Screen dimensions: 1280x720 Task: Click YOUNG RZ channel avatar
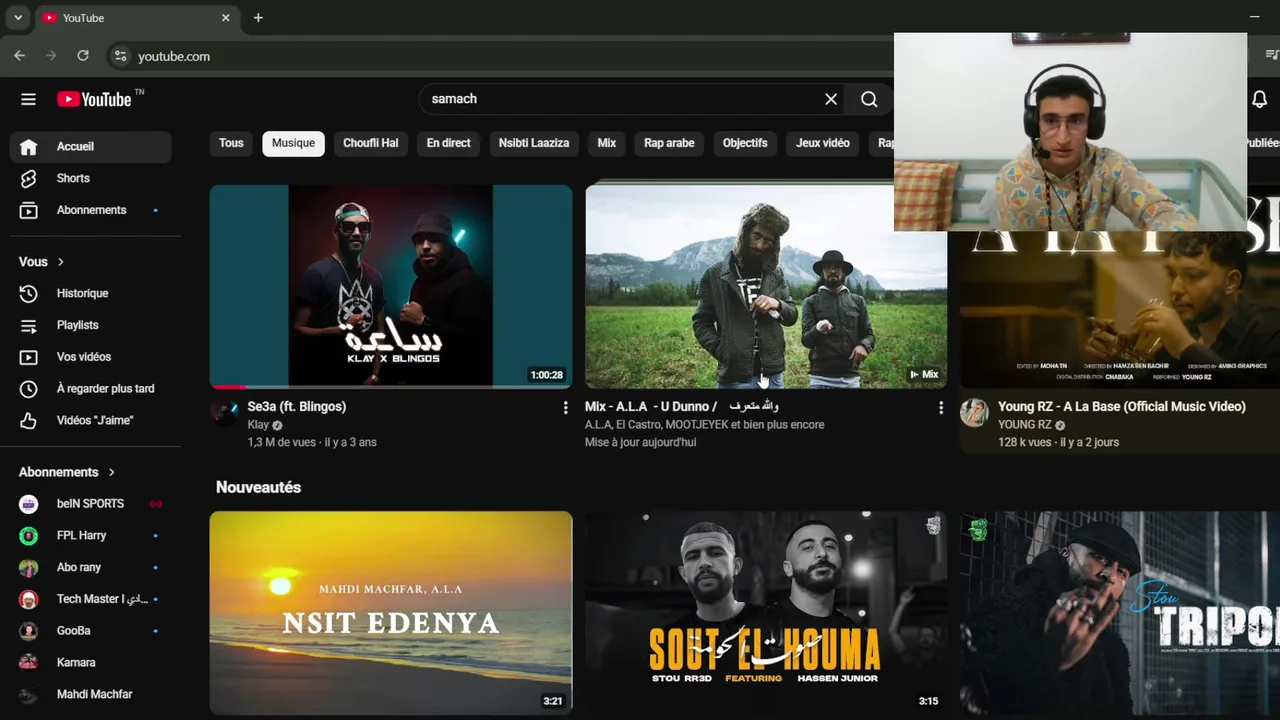click(974, 413)
